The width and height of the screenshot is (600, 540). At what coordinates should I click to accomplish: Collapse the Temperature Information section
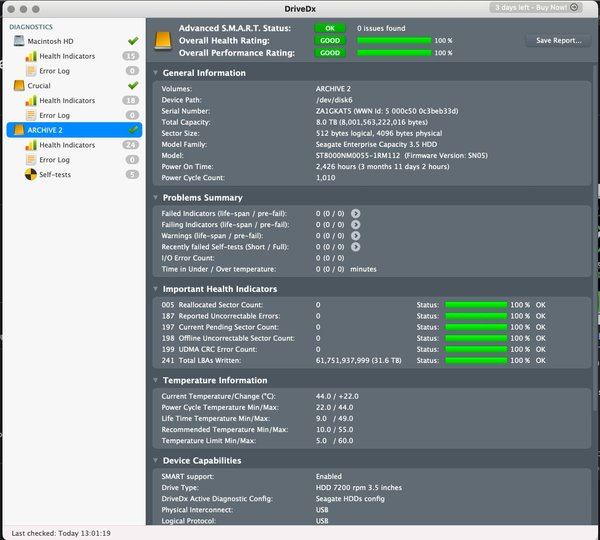click(x=156, y=381)
